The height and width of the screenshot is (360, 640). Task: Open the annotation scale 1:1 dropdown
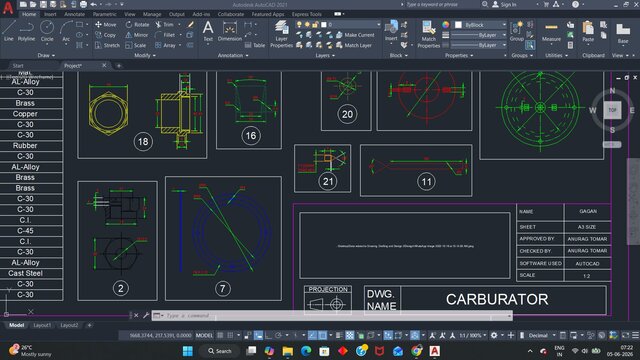point(473,336)
